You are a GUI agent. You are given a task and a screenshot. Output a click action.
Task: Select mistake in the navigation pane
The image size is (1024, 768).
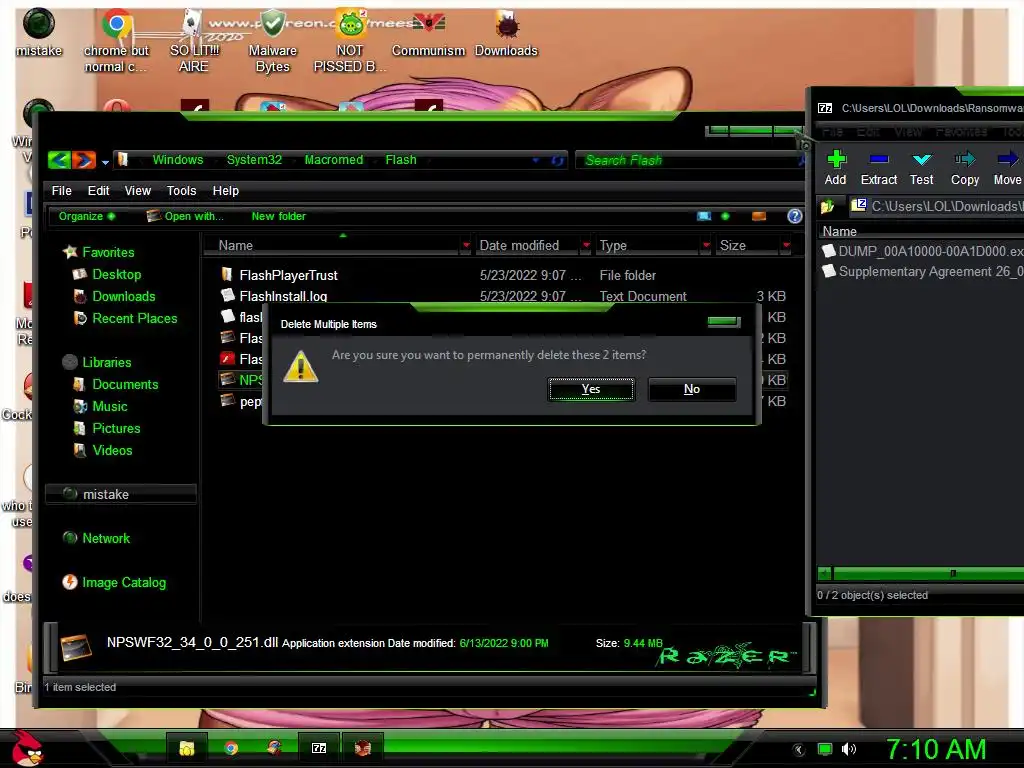pos(121,494)
